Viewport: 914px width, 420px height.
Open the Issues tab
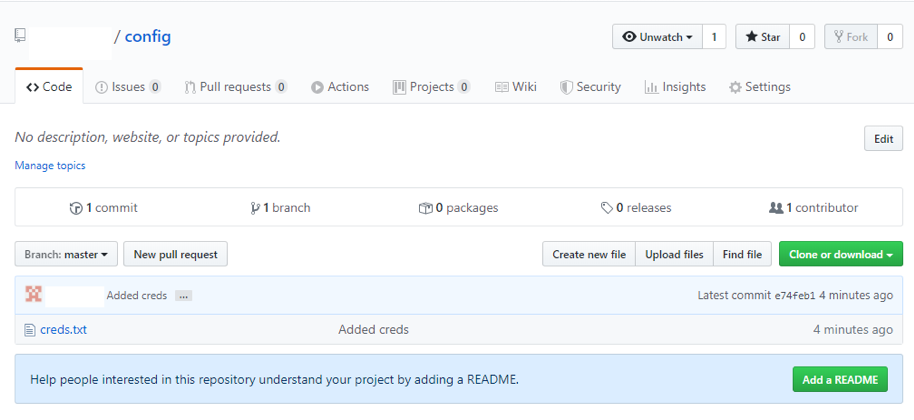click(128, 87)
